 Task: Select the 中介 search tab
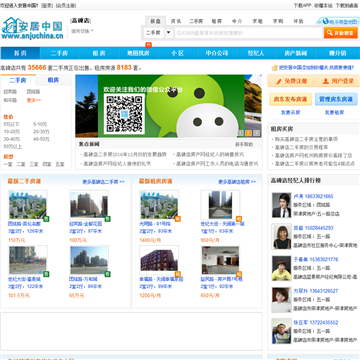click(237, 21)
